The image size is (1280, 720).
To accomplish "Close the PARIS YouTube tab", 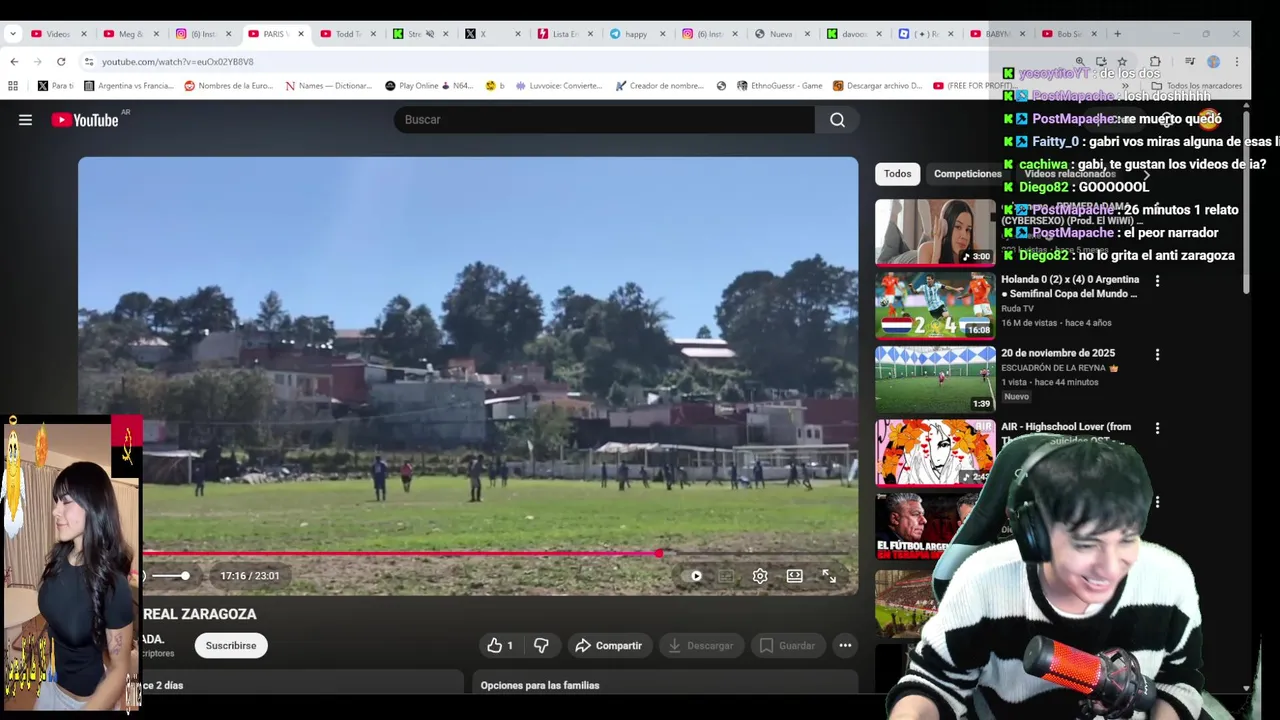I will coord(300,34).
